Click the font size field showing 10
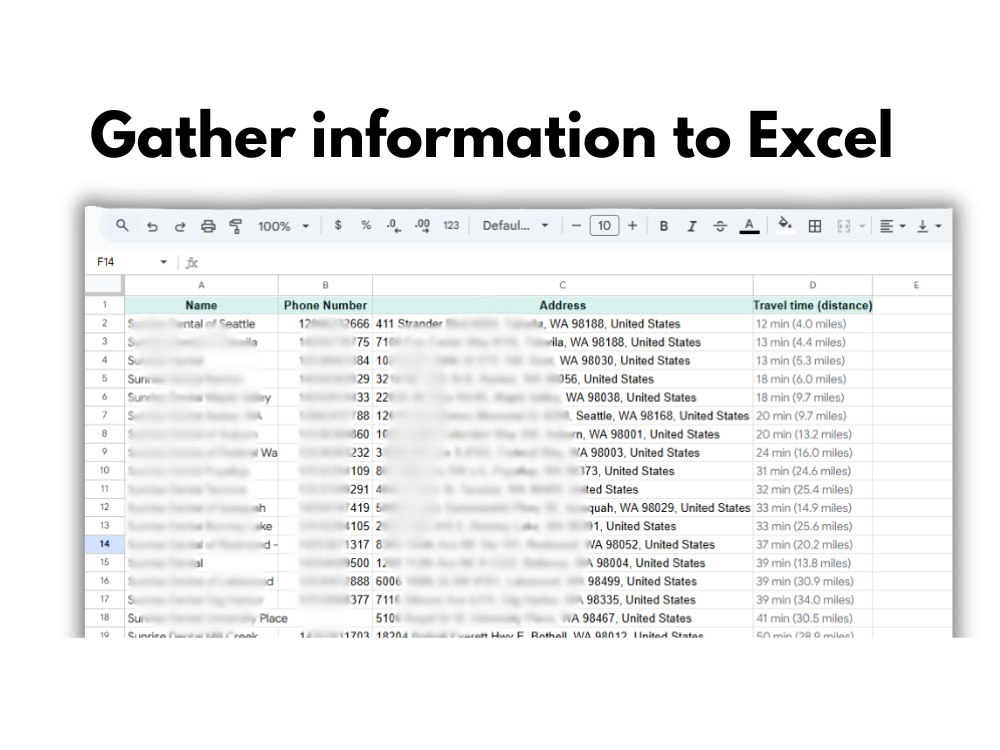Screen dimensions: 1000x750 [x=604, y=226]
